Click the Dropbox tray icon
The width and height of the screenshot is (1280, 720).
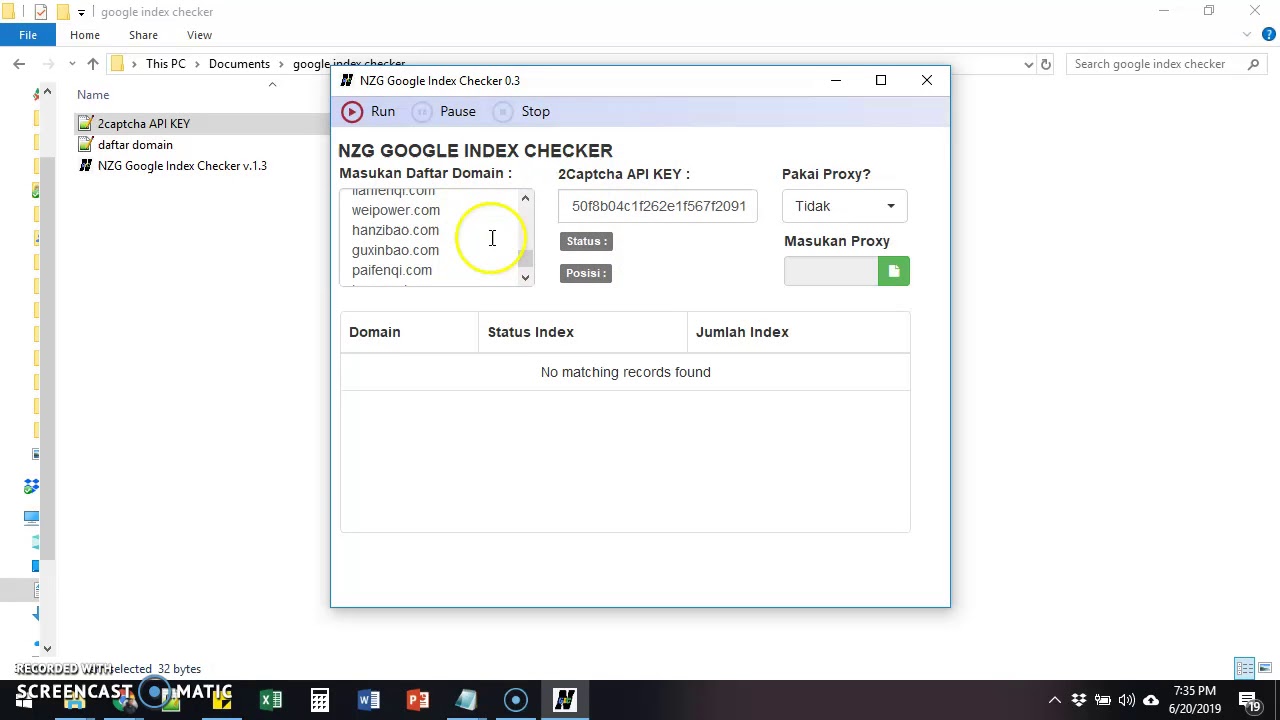click(1079, 700)
